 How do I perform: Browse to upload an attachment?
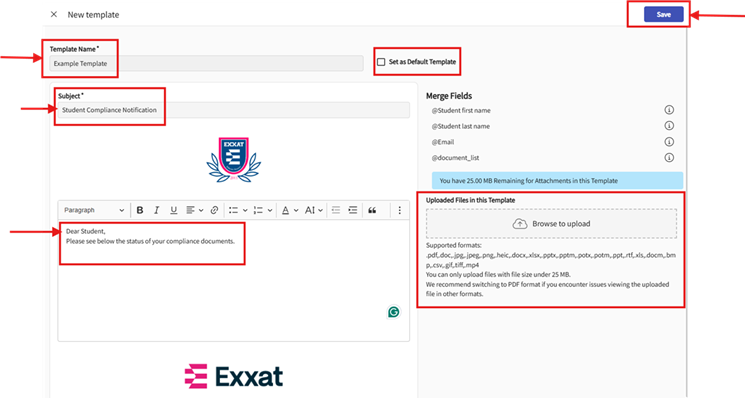[551, 224]
